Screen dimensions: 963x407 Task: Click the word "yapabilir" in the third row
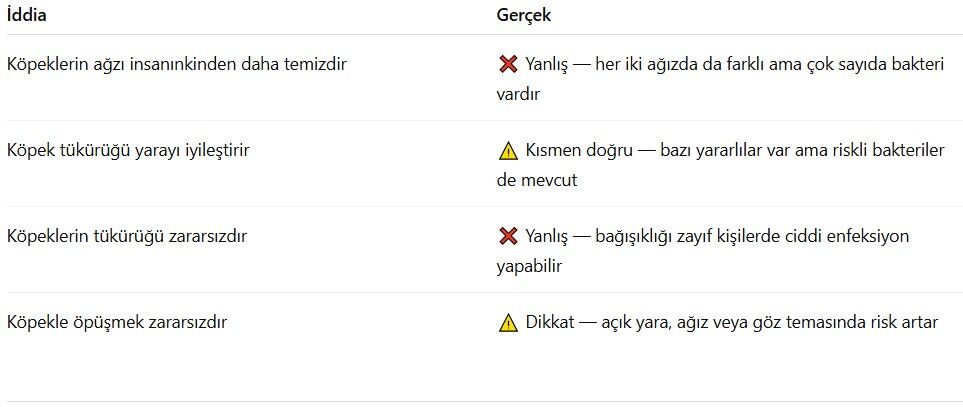coord(529,267)
